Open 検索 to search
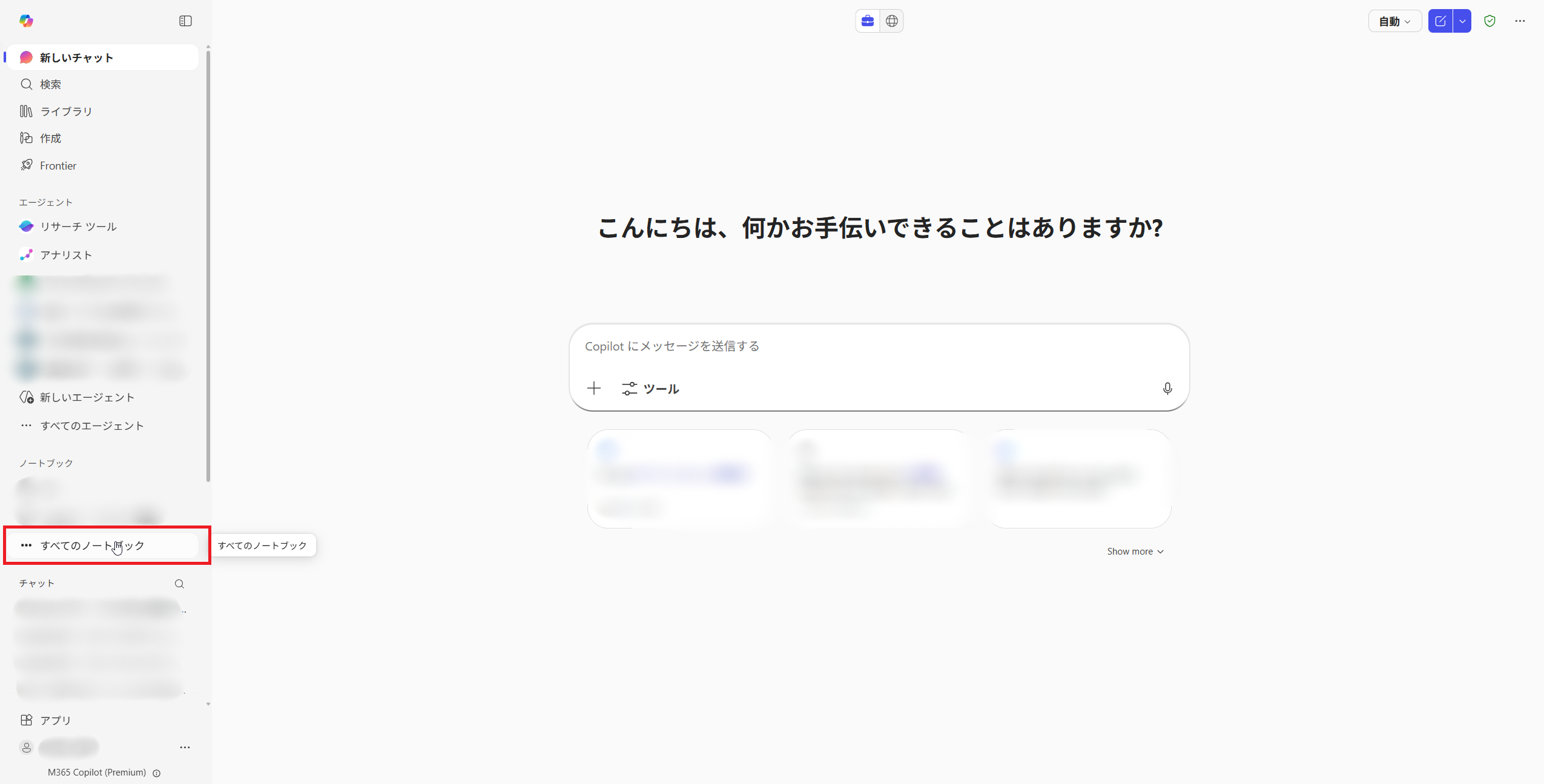The width and height of the screenshot is (1544, 784). [x=50, y=84]
